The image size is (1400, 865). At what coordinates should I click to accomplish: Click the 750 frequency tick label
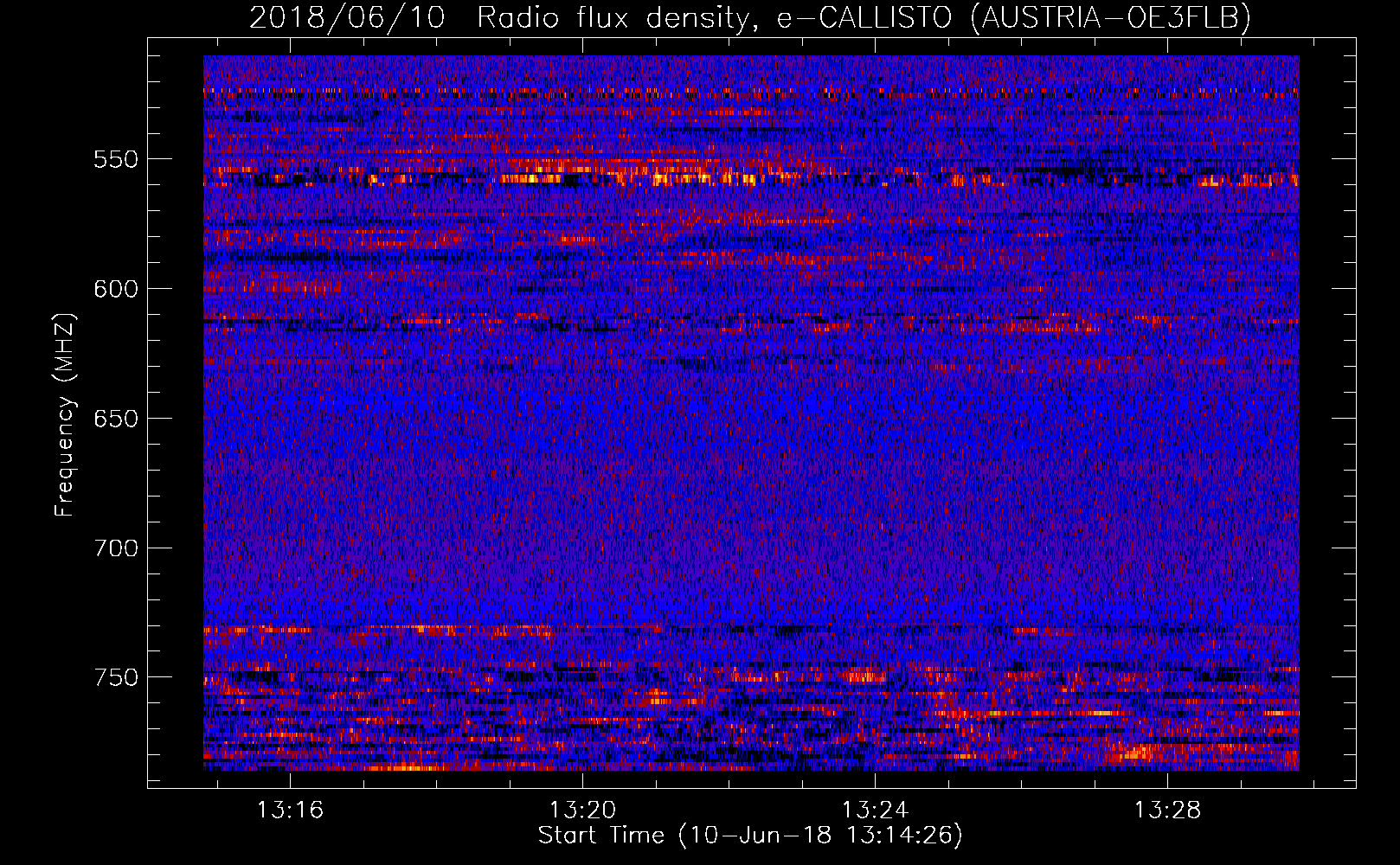point(116,677)
